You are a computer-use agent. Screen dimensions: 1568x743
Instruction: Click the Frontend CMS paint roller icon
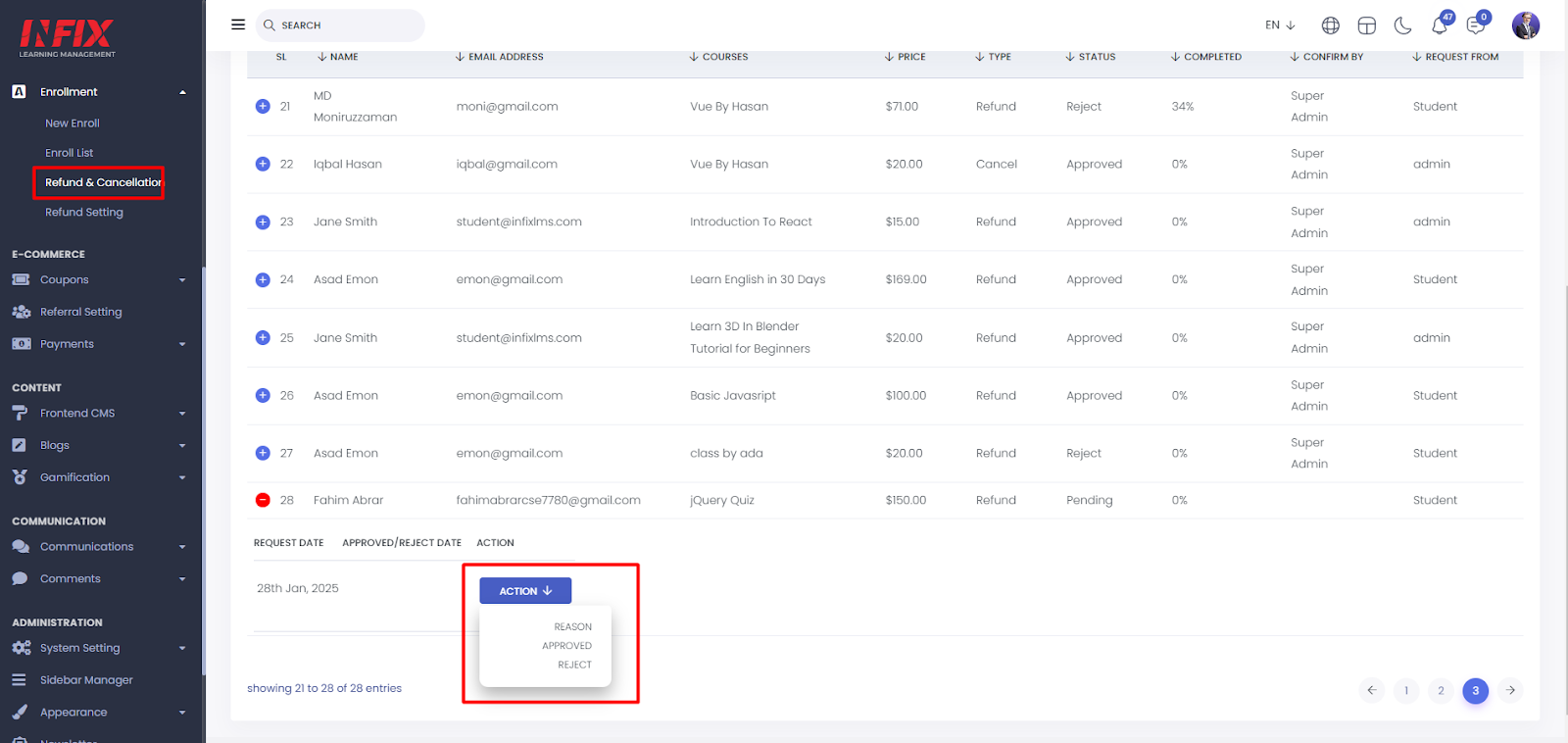click(x=20, y=414)
